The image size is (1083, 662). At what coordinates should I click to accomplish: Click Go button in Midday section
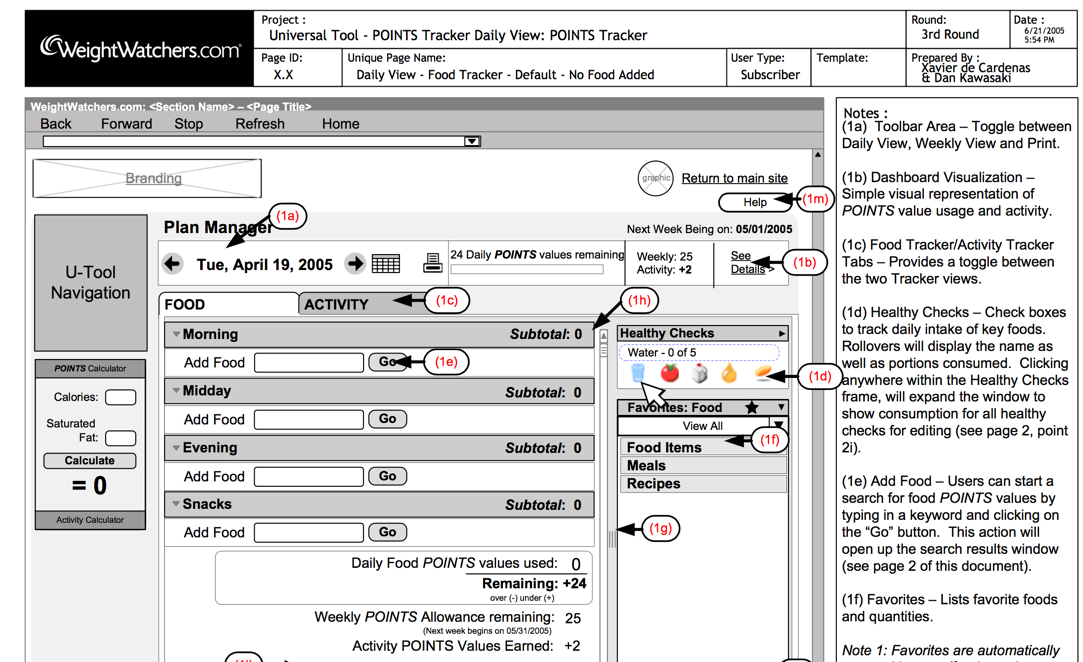click(387, 419)
